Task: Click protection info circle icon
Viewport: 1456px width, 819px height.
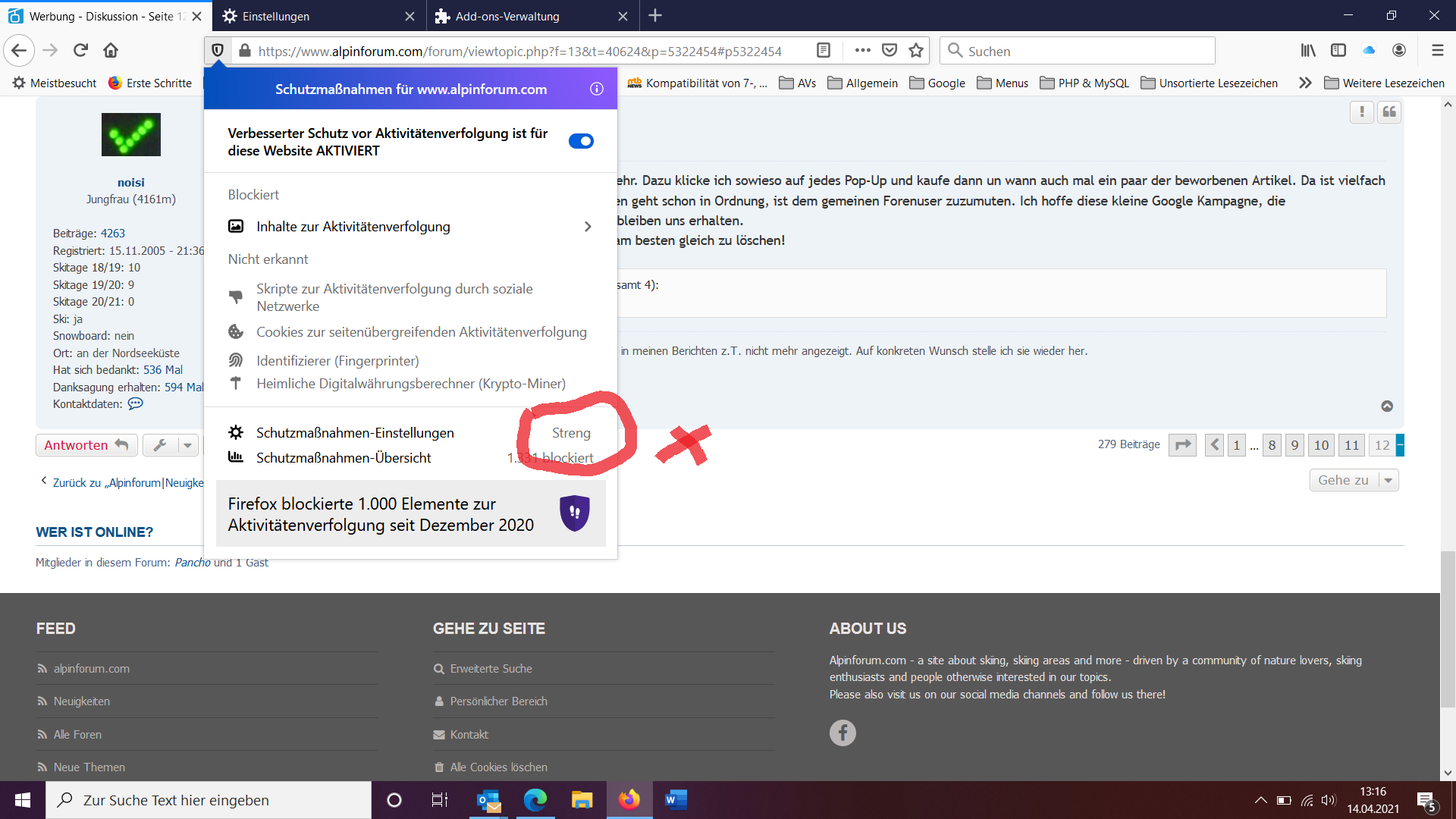Action: (597, 89)
